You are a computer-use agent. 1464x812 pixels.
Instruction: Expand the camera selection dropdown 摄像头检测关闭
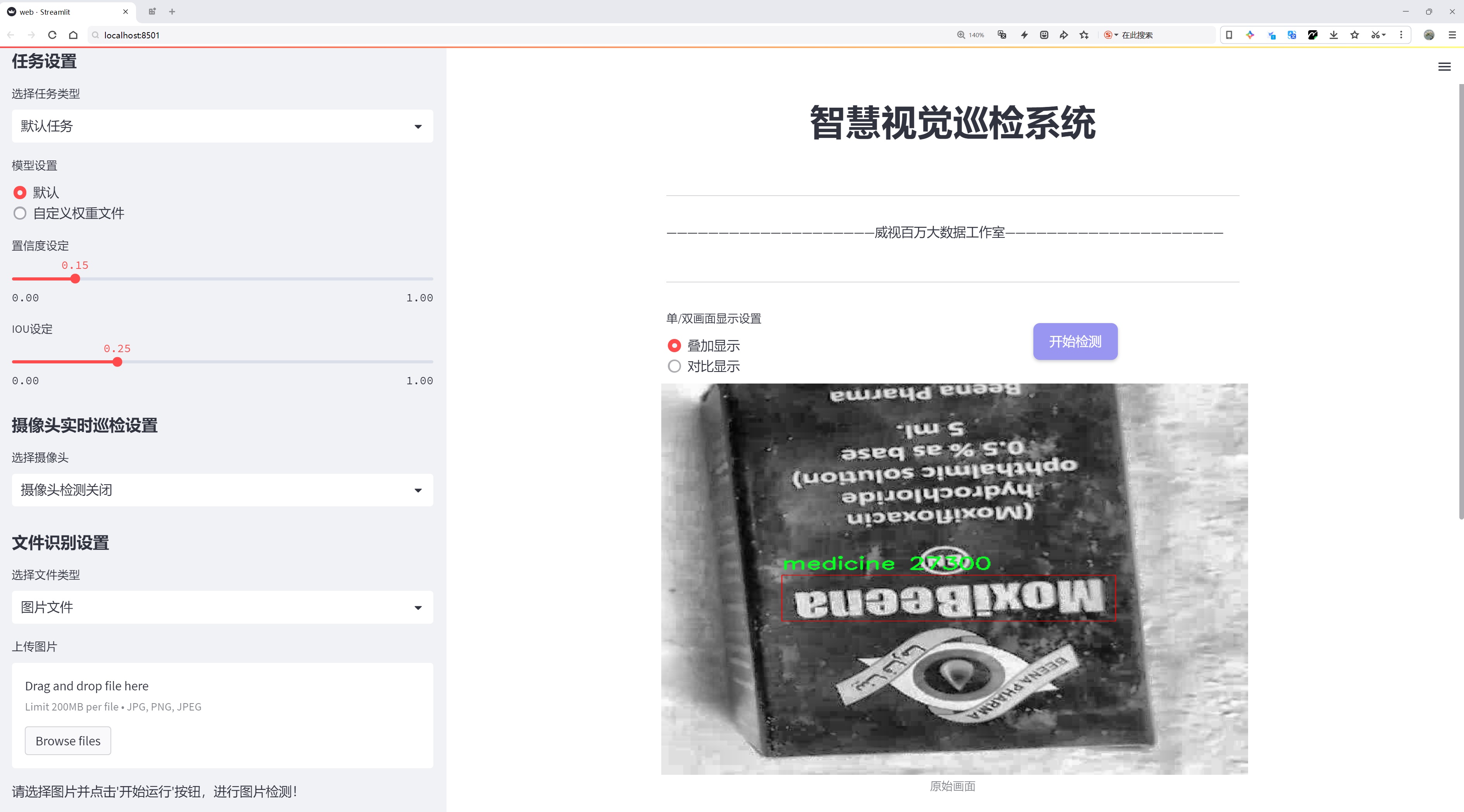222,489
